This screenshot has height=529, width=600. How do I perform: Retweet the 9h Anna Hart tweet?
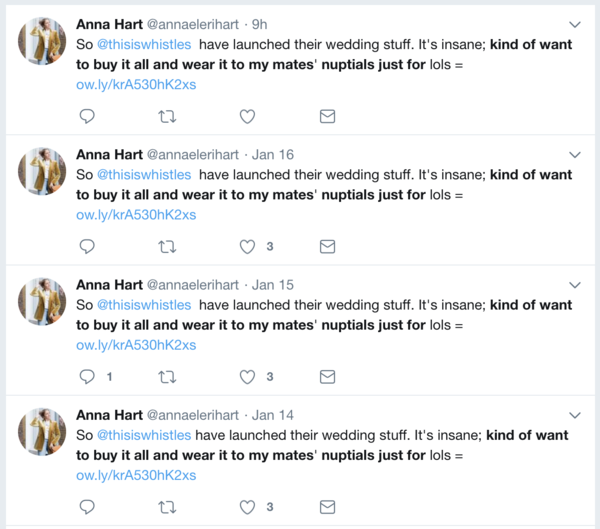[x=167, y=116]
